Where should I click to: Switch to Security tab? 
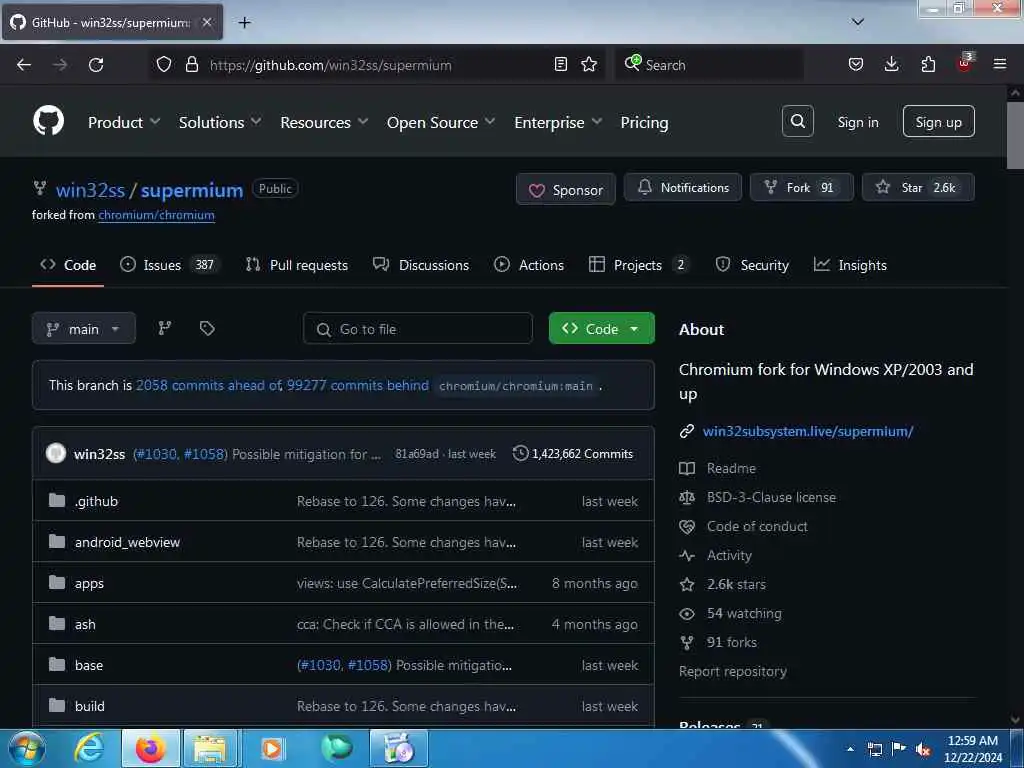pos(752,264)
